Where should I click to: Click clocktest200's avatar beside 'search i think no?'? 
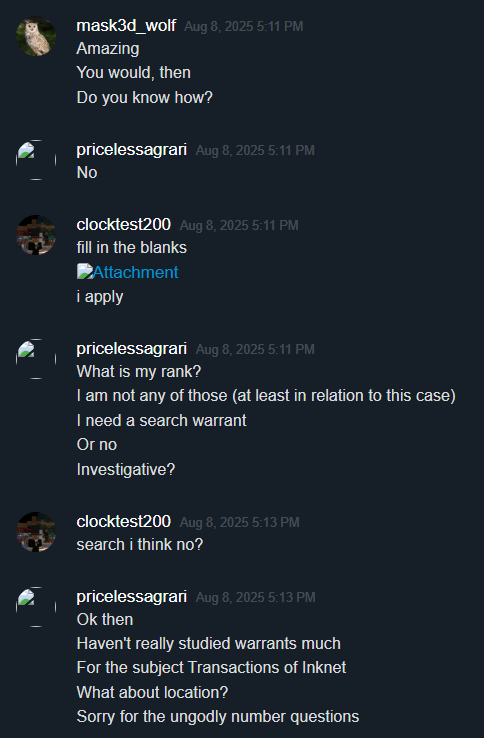pos(36,532)
